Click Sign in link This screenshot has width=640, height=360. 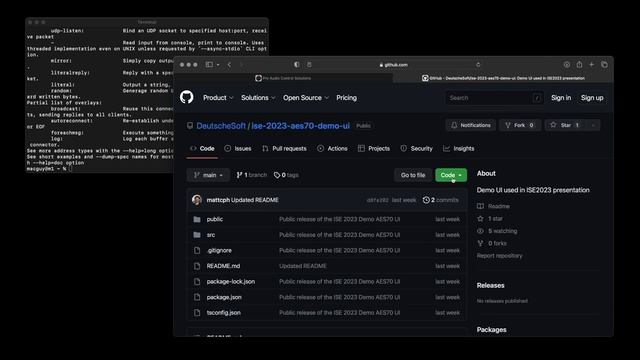pyautogui.click(x=561, y=98)
